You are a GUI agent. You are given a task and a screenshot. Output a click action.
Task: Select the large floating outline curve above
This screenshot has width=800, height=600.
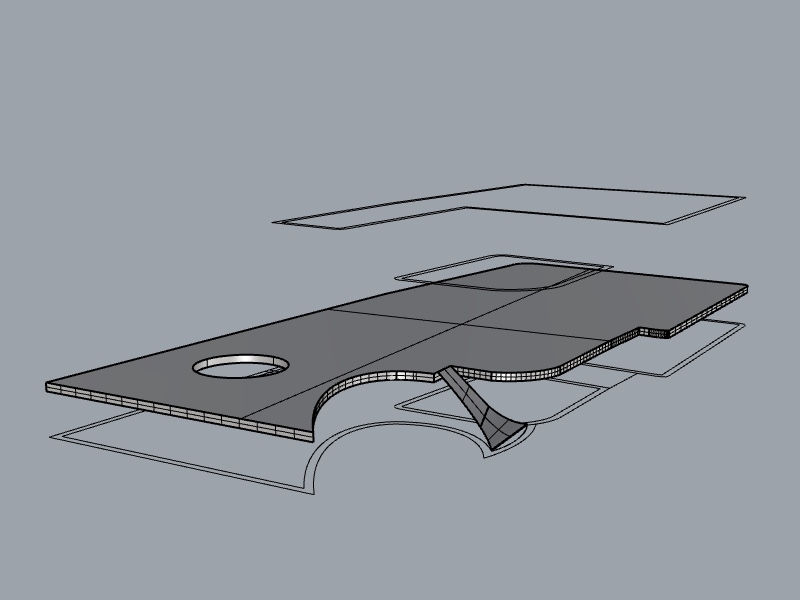[x=509, y=207]
